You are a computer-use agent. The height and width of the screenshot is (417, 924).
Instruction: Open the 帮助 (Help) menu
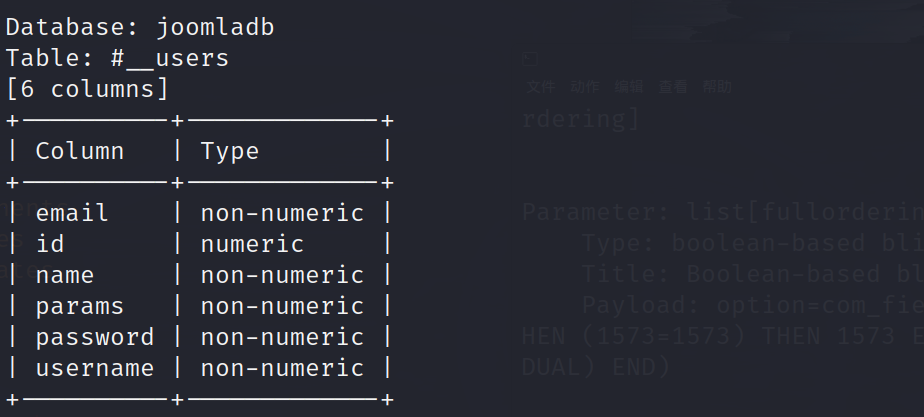click(x=717, y=87)
